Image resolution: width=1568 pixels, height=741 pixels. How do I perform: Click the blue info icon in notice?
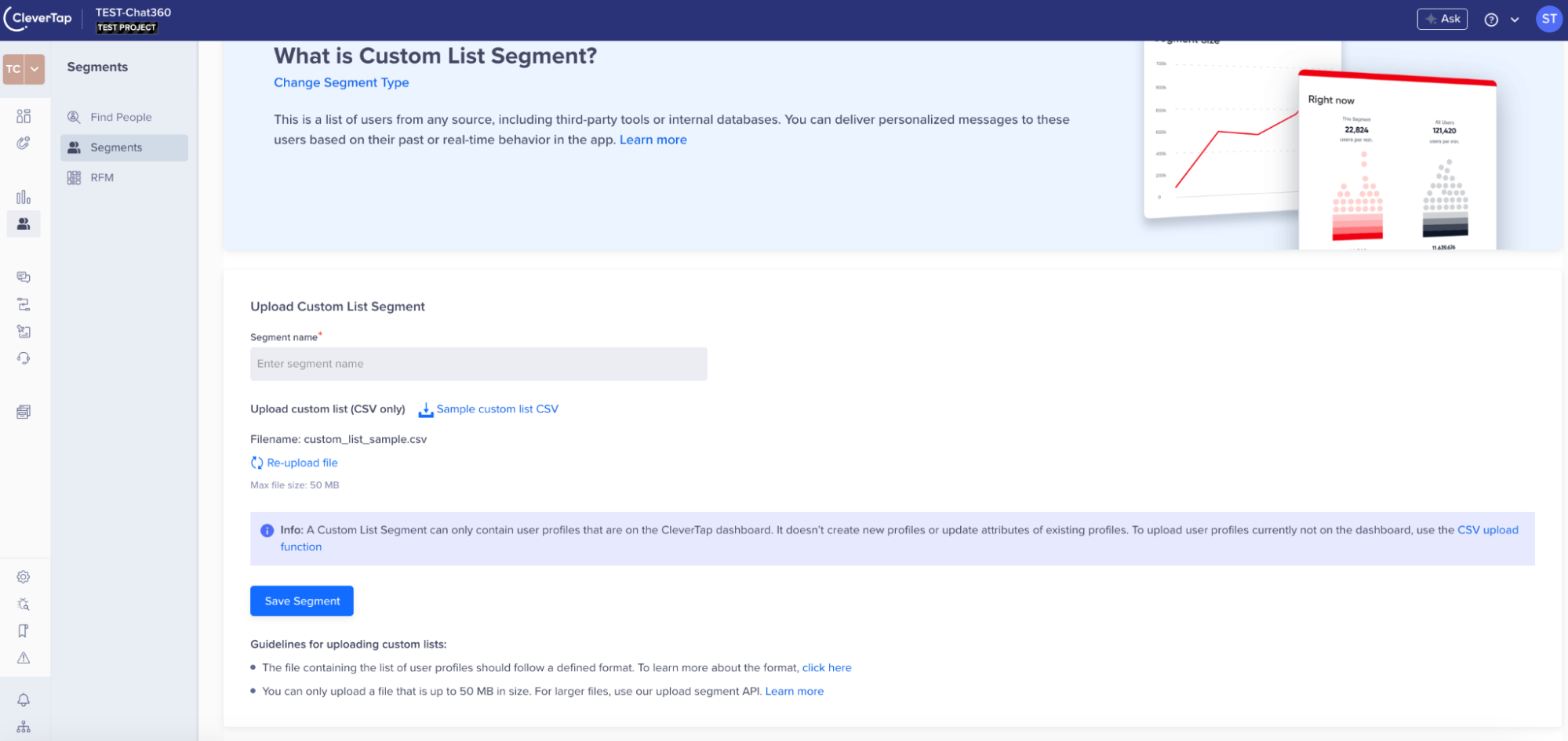click(x=267, y=531)
